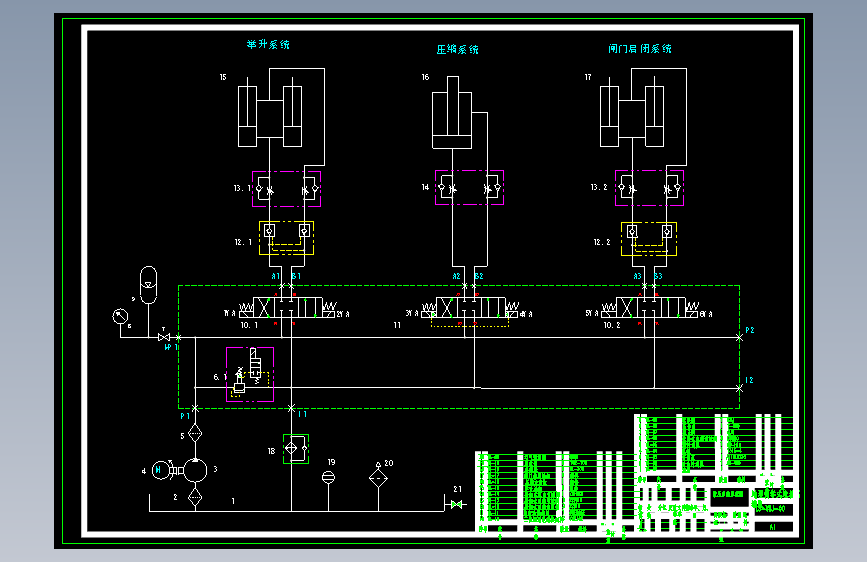
Task: Click the A1 sheet size cell
Action: coord(772,527)
